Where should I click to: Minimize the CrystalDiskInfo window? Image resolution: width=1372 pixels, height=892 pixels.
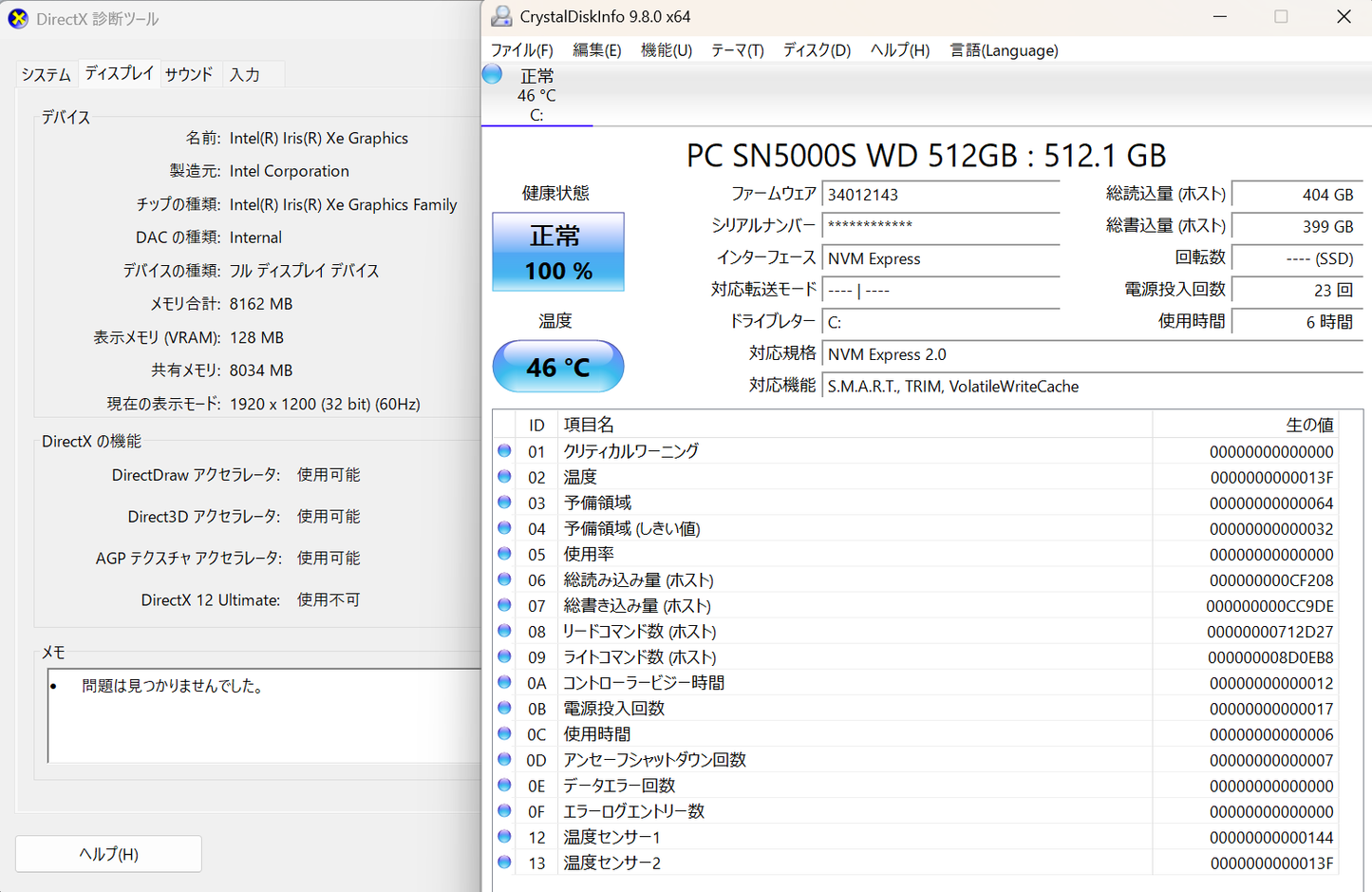(1220, 16)
